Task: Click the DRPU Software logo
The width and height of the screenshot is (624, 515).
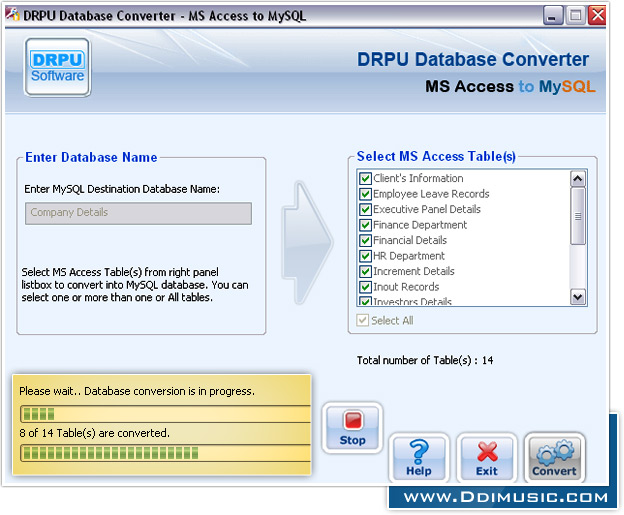Action: click(58, 67)
